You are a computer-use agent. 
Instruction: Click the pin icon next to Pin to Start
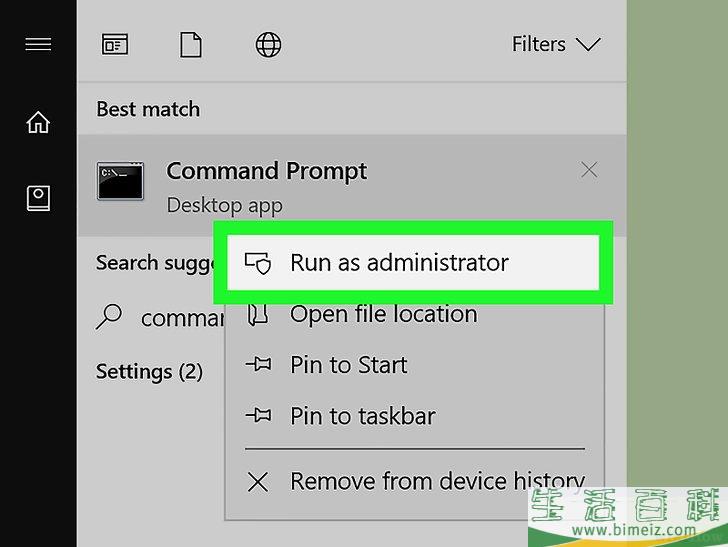tap(259, 364)
